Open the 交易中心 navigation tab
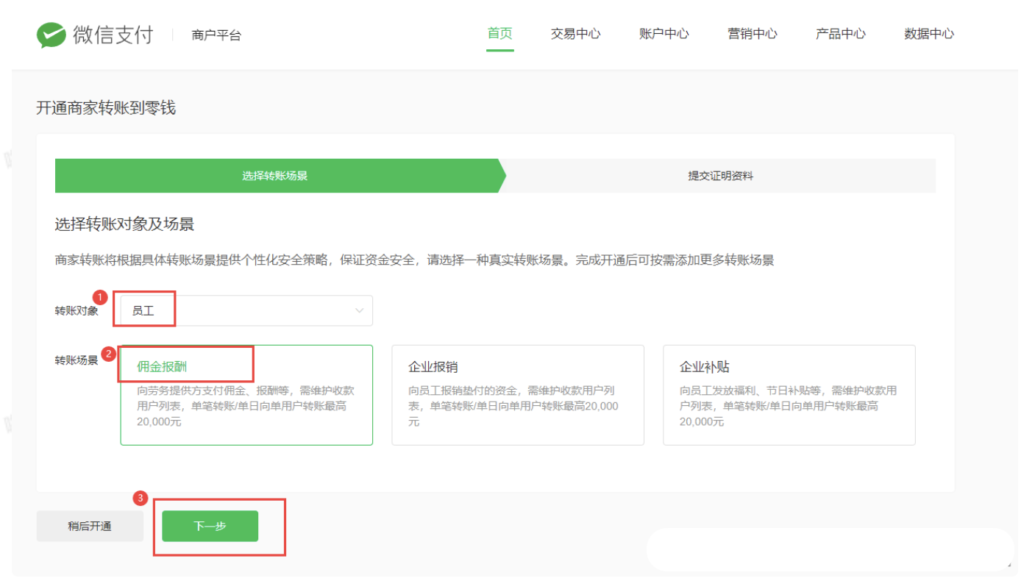 pyautogui.click(x=575, y=34)
